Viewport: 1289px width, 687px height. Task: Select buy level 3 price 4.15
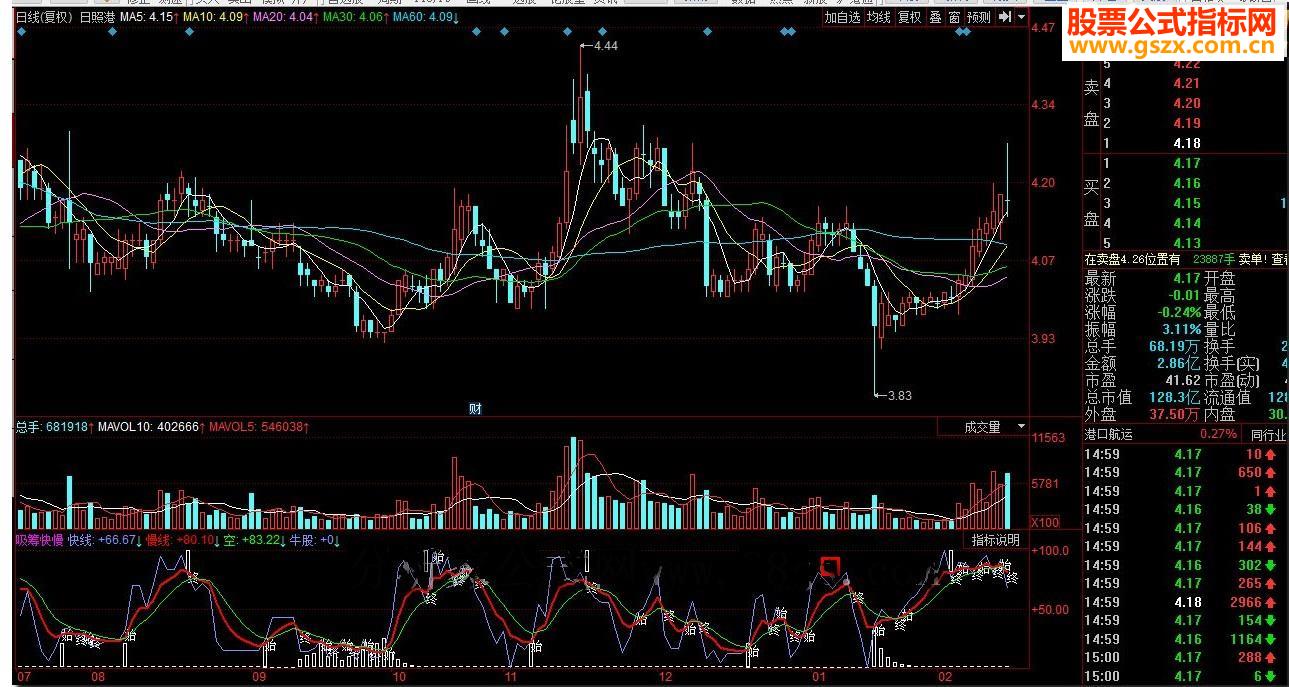tap(1187, 203)
